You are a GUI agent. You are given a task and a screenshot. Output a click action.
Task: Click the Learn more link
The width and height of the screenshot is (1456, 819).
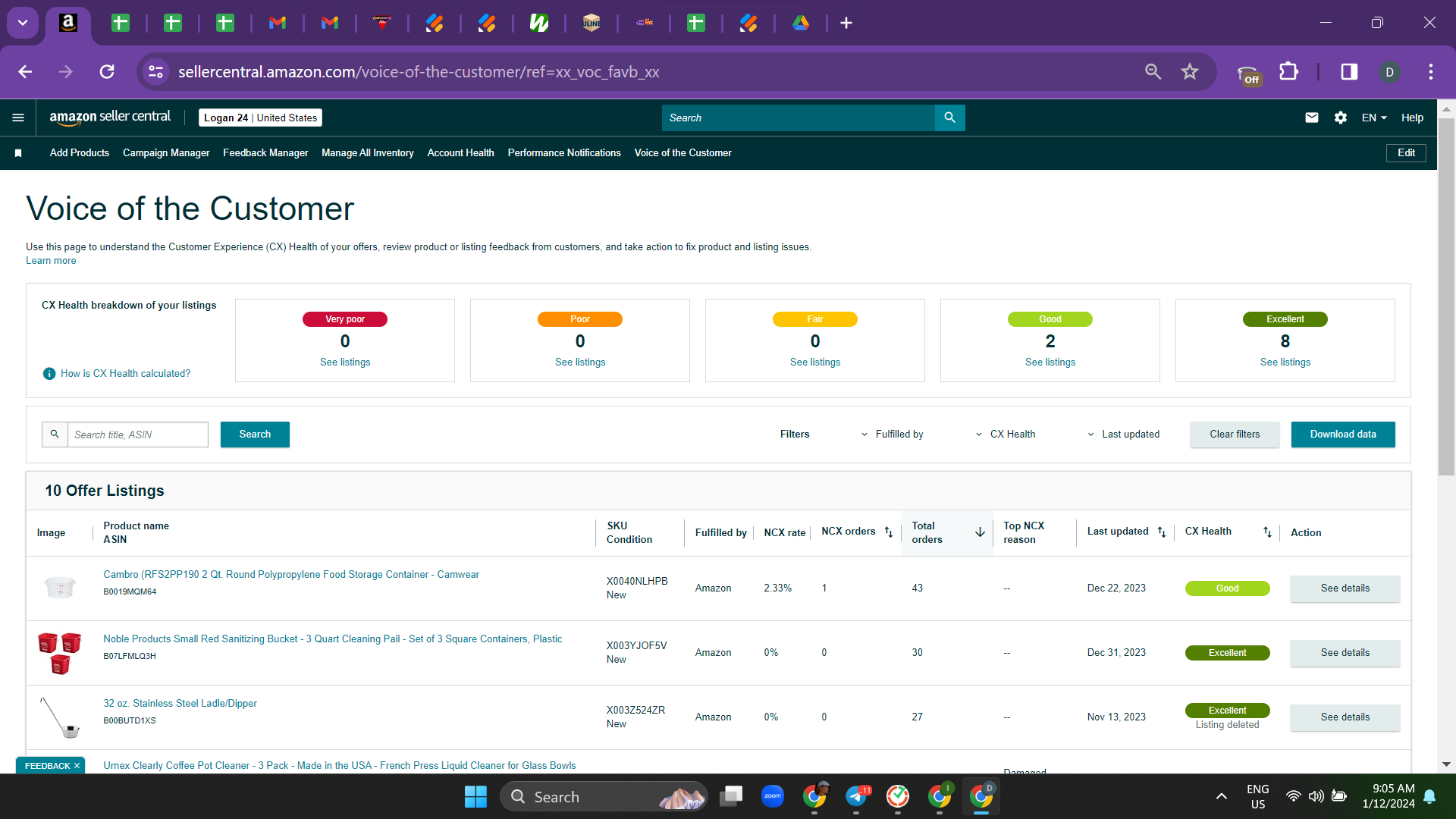pyautogui.click(x=51, y=261)
